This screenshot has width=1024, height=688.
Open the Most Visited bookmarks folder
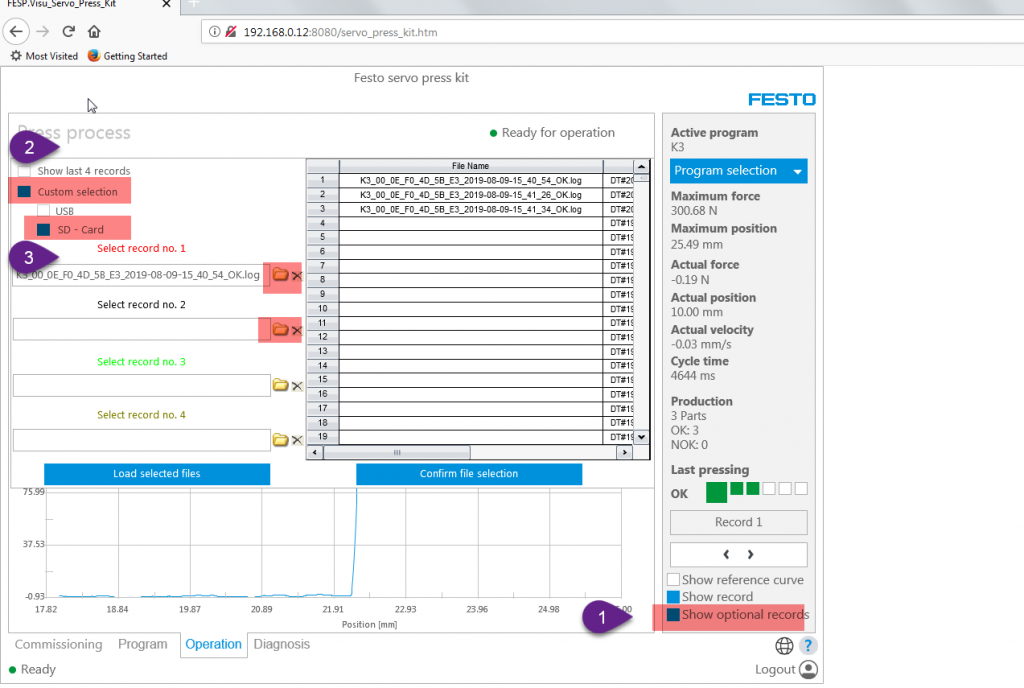tap(44, 56)
